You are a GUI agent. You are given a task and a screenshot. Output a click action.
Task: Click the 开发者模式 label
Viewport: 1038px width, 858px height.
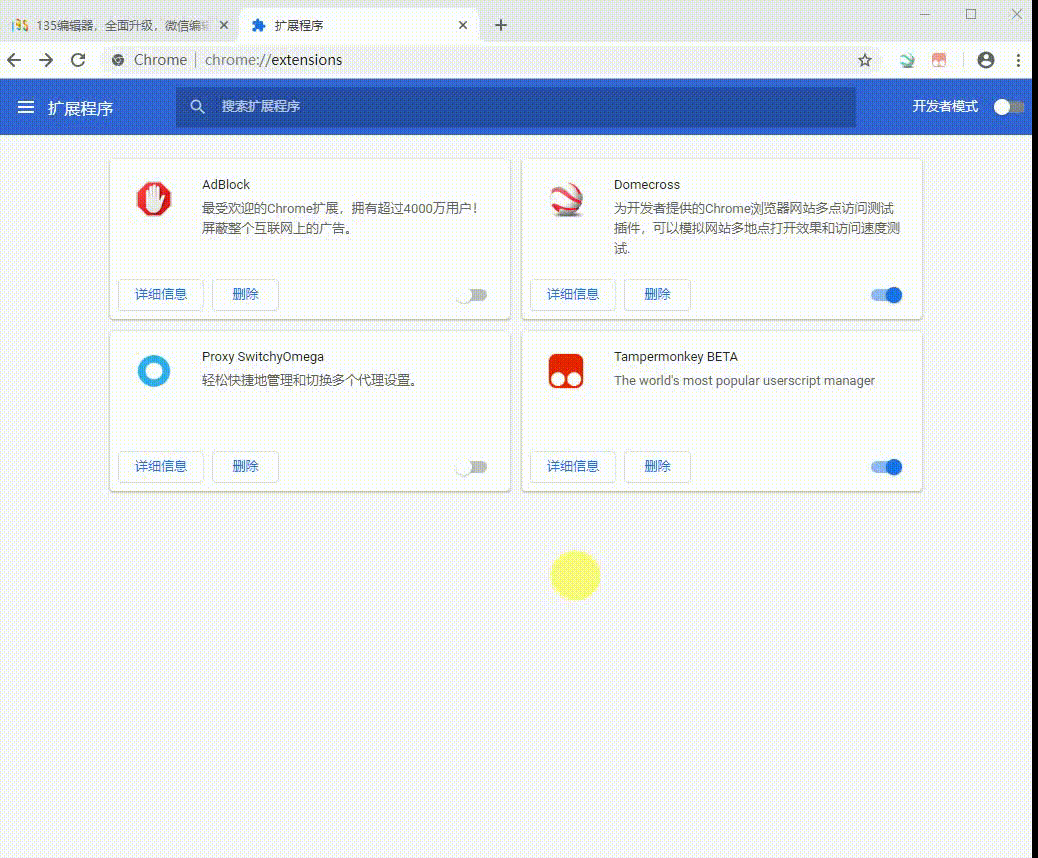945,107
